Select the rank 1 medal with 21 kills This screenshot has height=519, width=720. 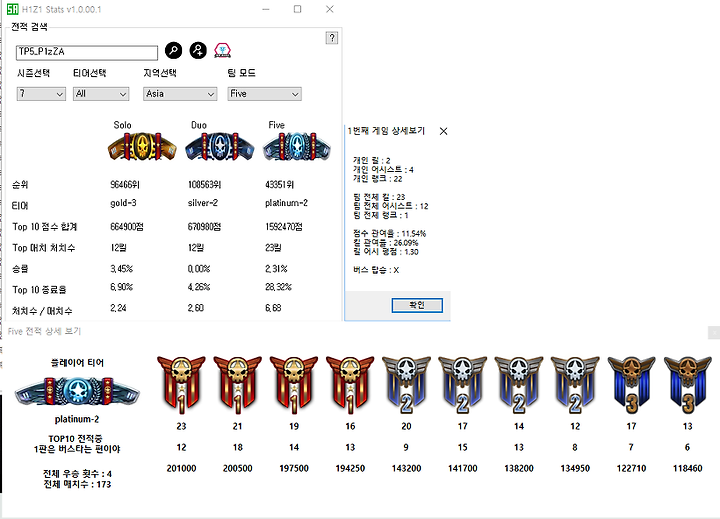pos(237,385)
